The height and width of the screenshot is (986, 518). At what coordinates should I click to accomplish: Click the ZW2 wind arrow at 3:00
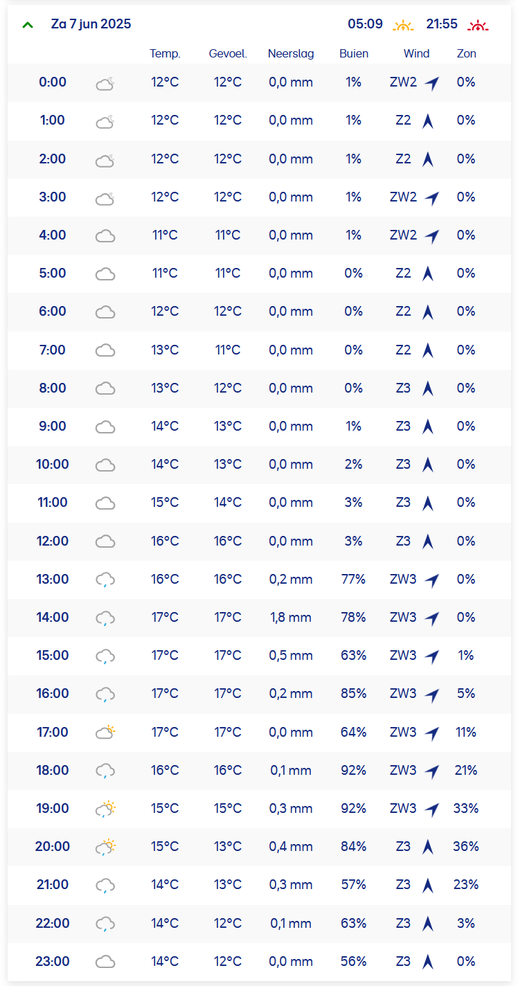pyautogui.click(x=431, y=198)
